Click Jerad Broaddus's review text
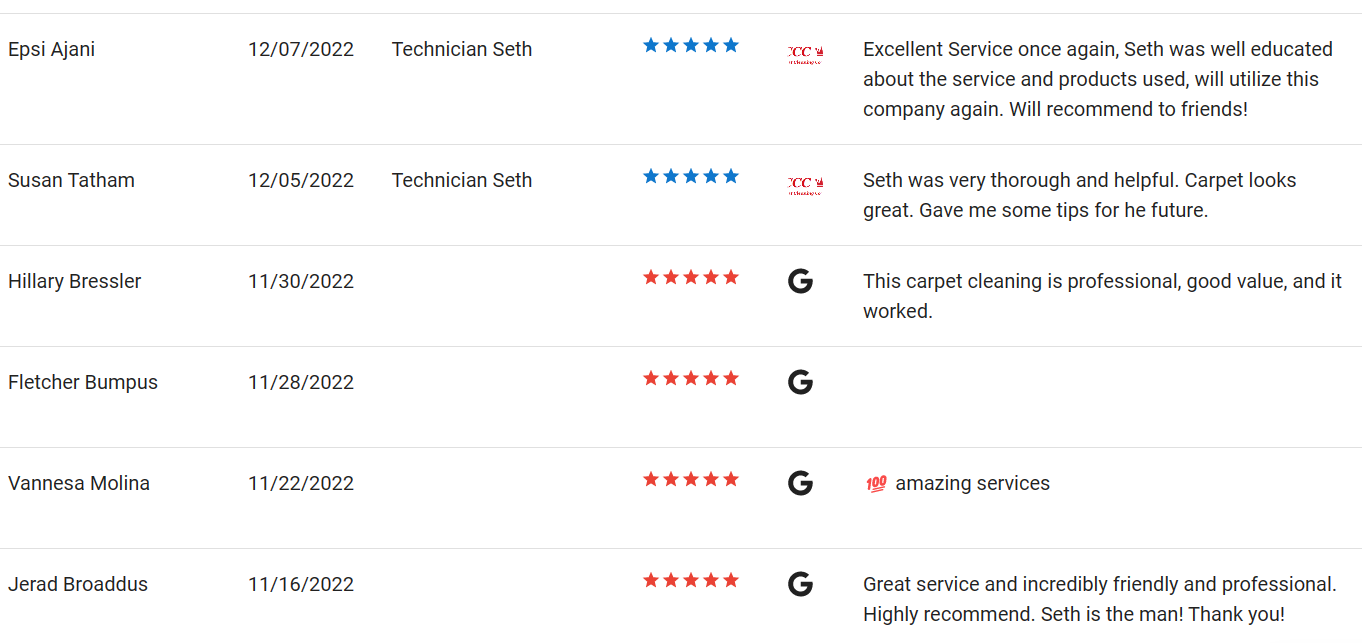1362x643 pixels. pos(1100,599)
